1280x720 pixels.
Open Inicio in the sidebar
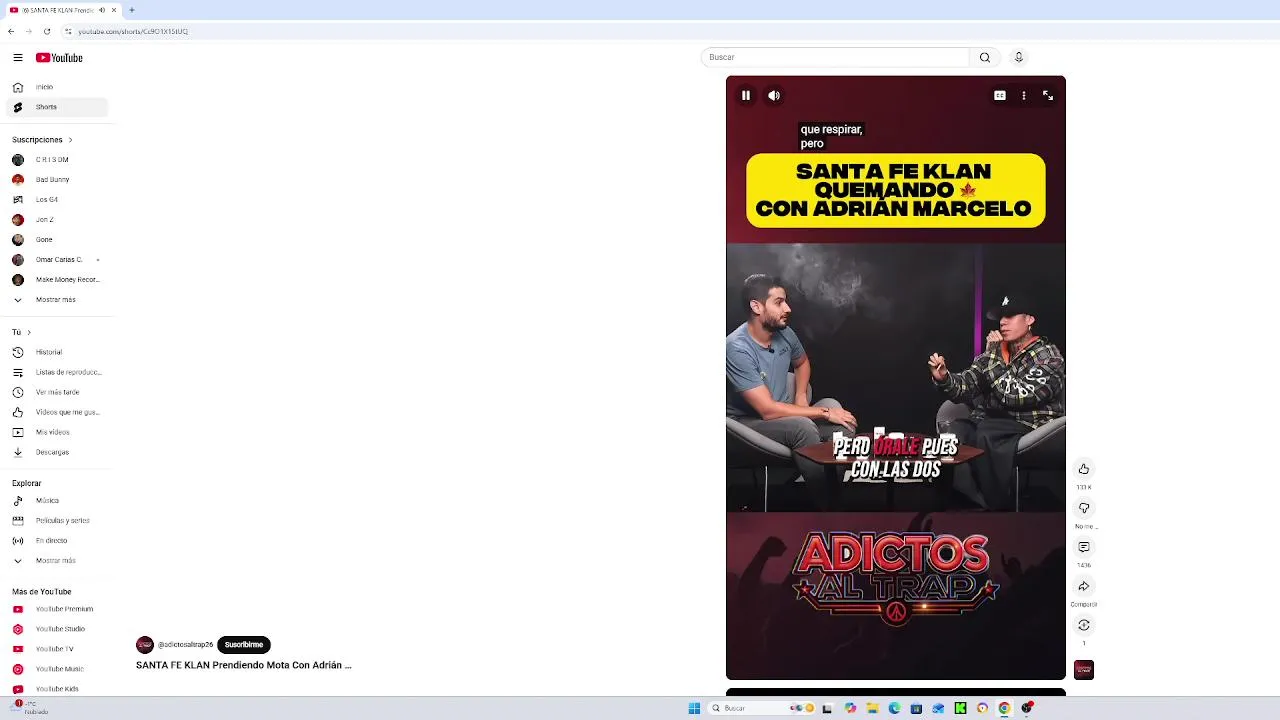(x=58, y=87)
